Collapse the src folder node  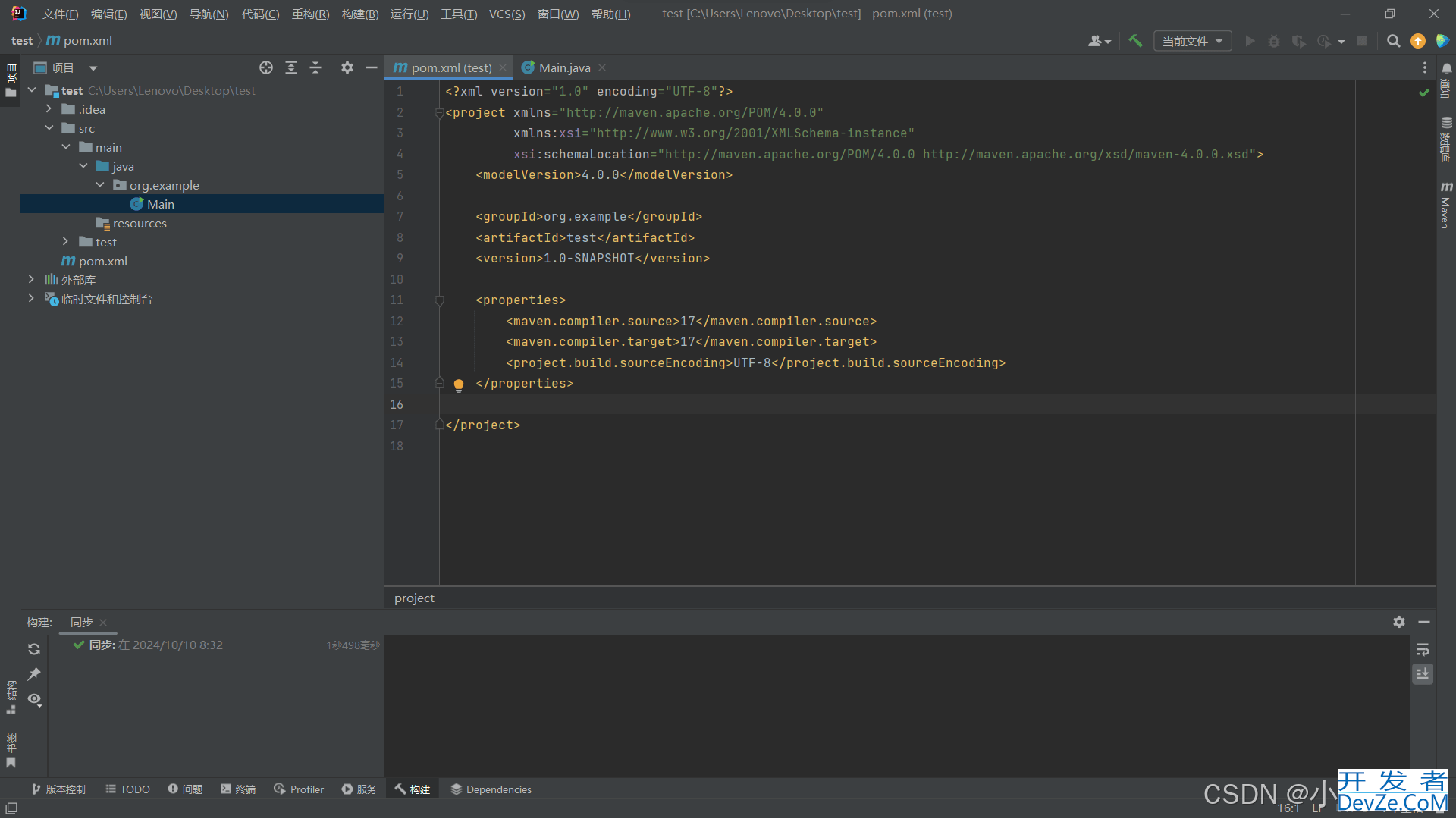[49, 128]
